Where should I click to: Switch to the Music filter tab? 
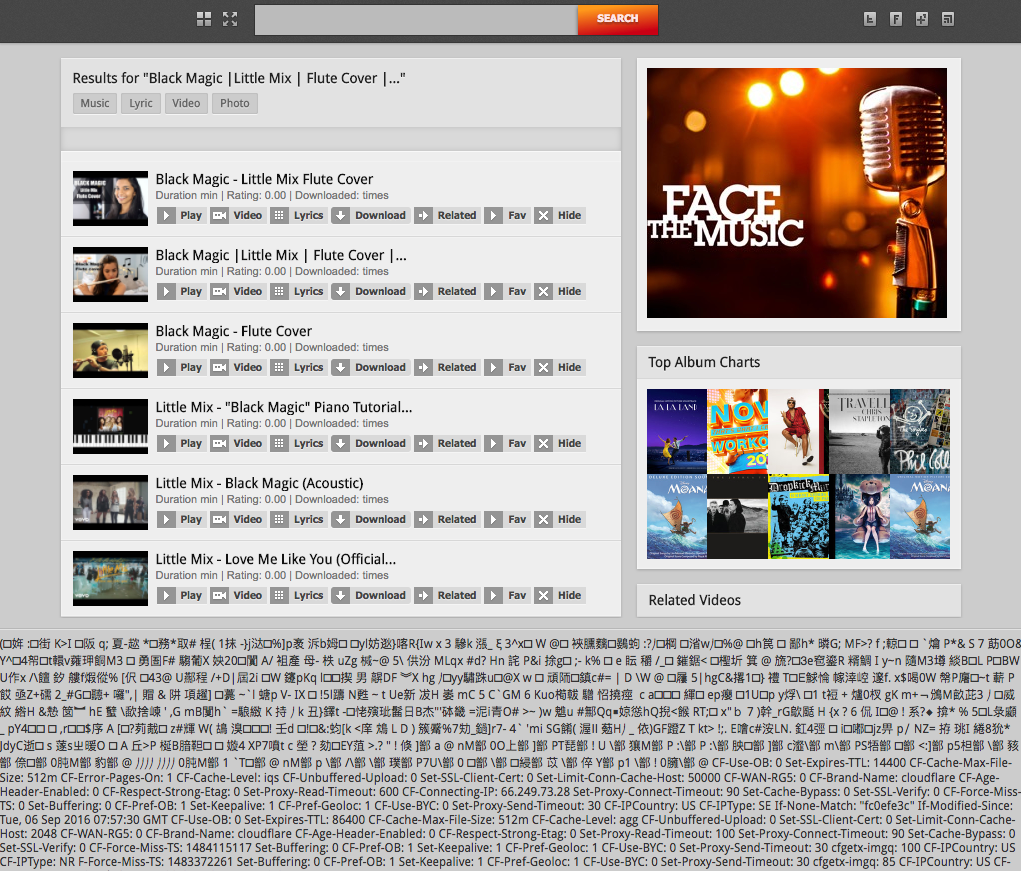pyautogui.click(x=95, y=103)
